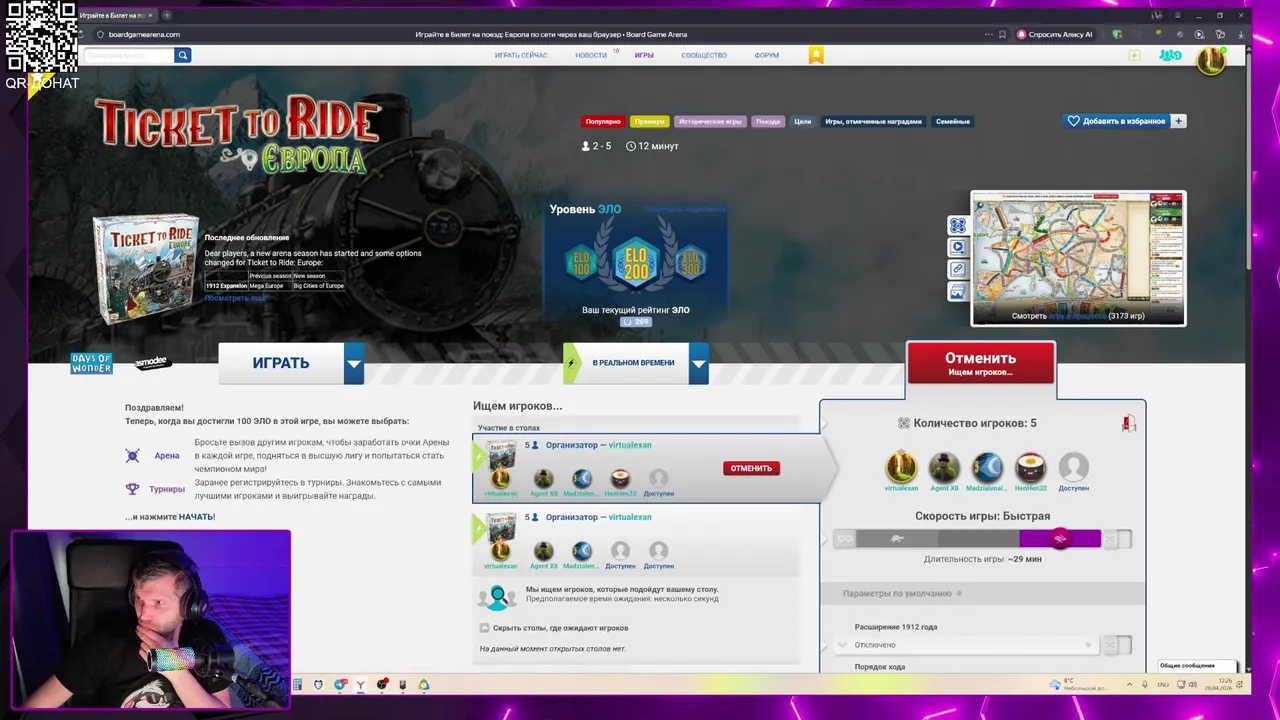Open НОВОСТИ menu item
This screenshot has height=720, width=1280.
tap(591, 55)
